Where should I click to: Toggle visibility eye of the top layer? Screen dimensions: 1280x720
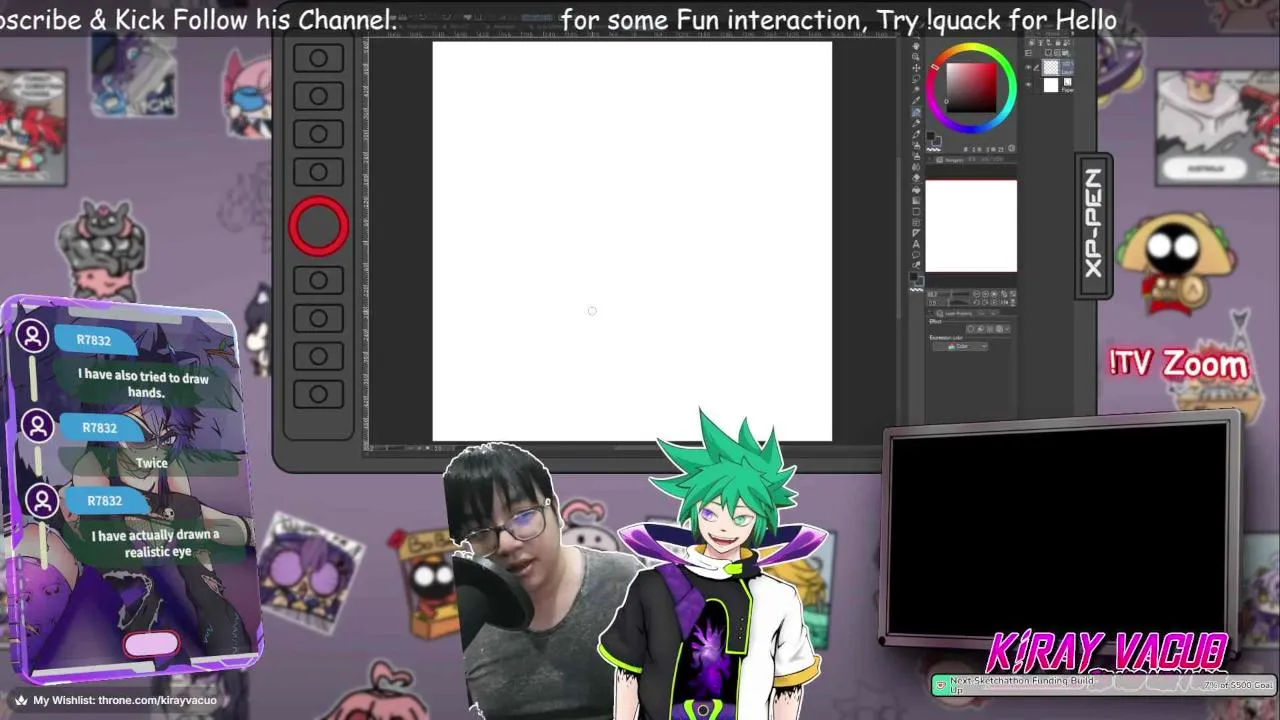(1028, 68)
